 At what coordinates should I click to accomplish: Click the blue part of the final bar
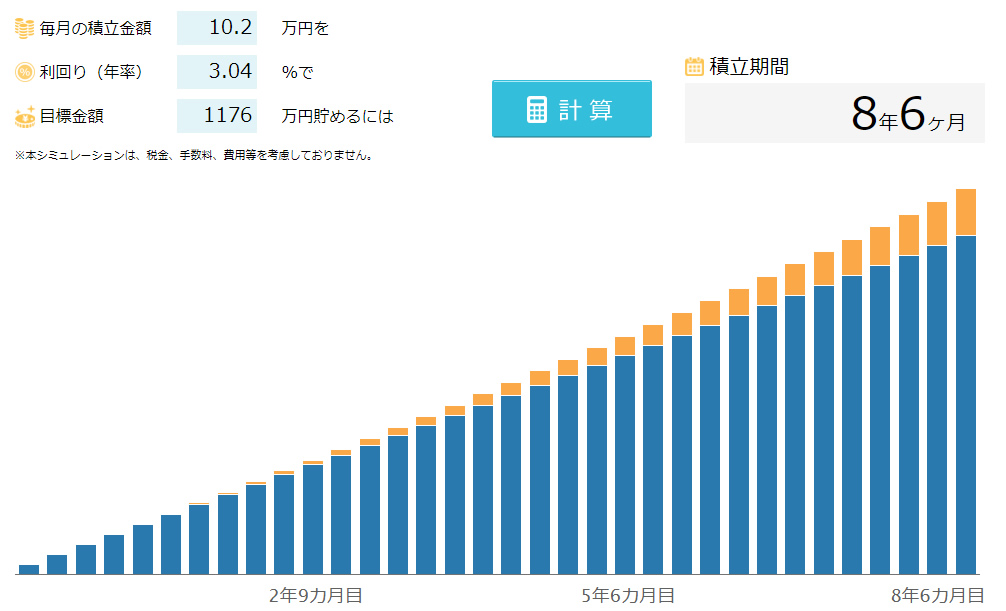[965, 400]
